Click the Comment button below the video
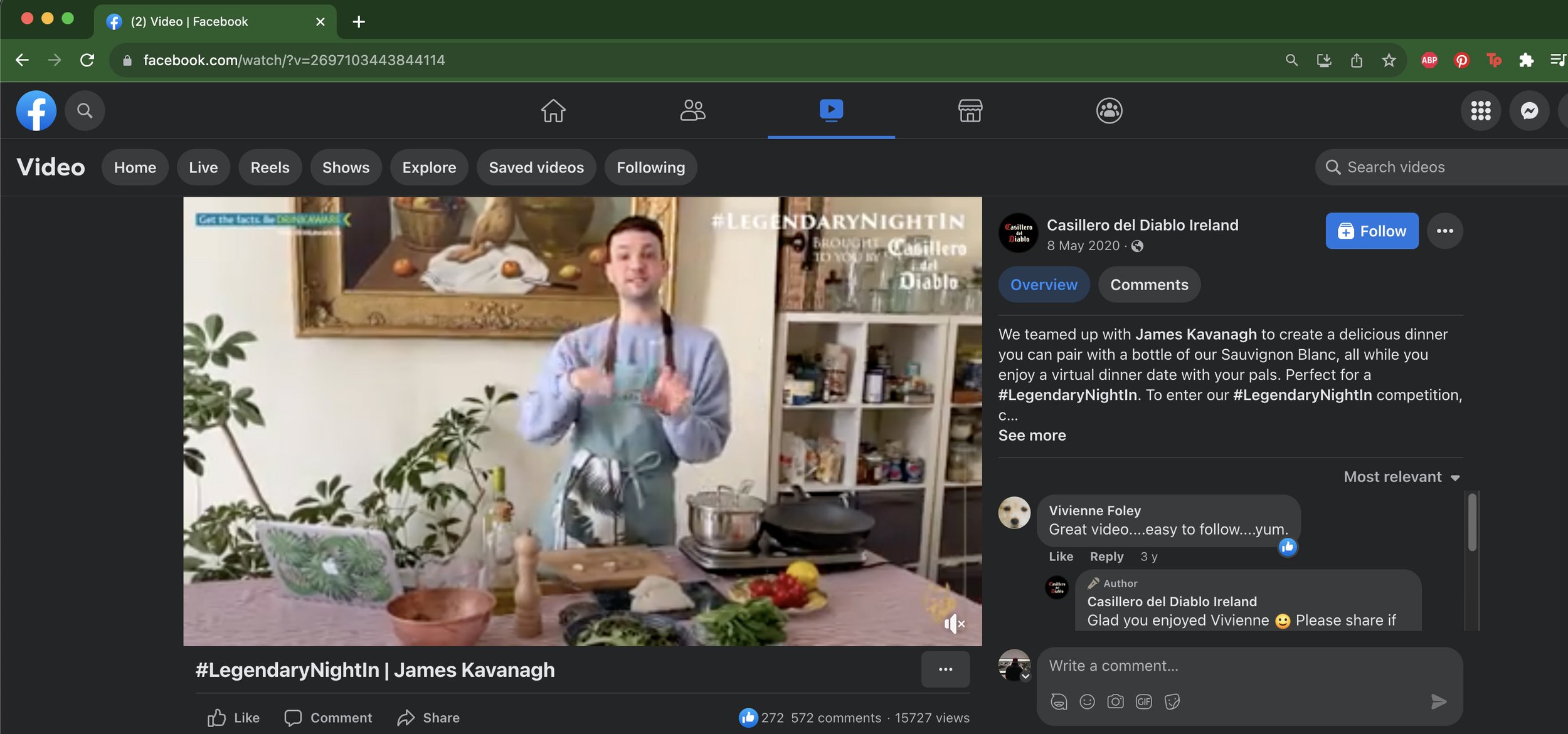Viewport: 1568px width, 734px height. [x=328, y=718]
